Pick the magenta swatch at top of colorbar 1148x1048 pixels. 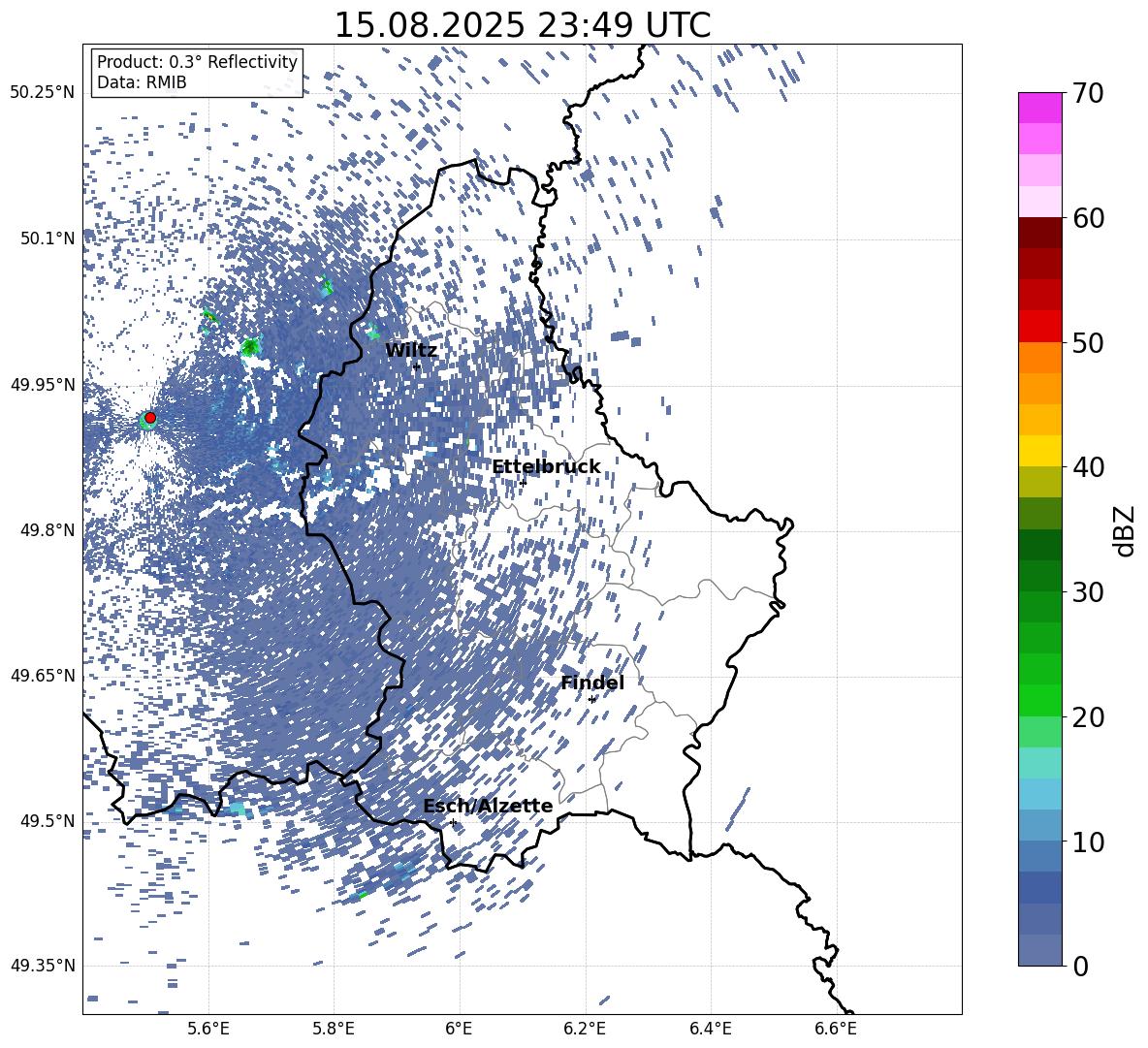[x=1039, y=109]
